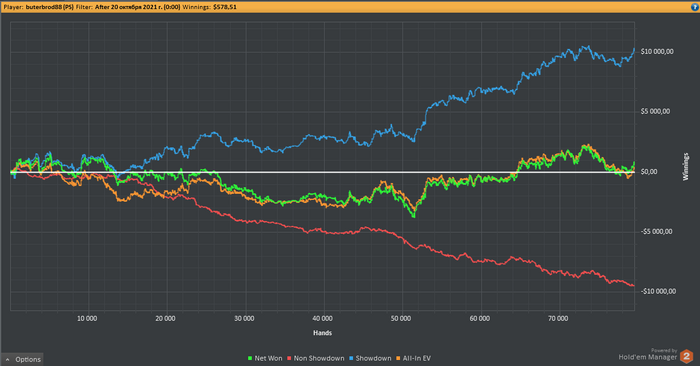Toggle the Showdown legend entry
Viewport: 700px width, 366px height.
(370, 358)
